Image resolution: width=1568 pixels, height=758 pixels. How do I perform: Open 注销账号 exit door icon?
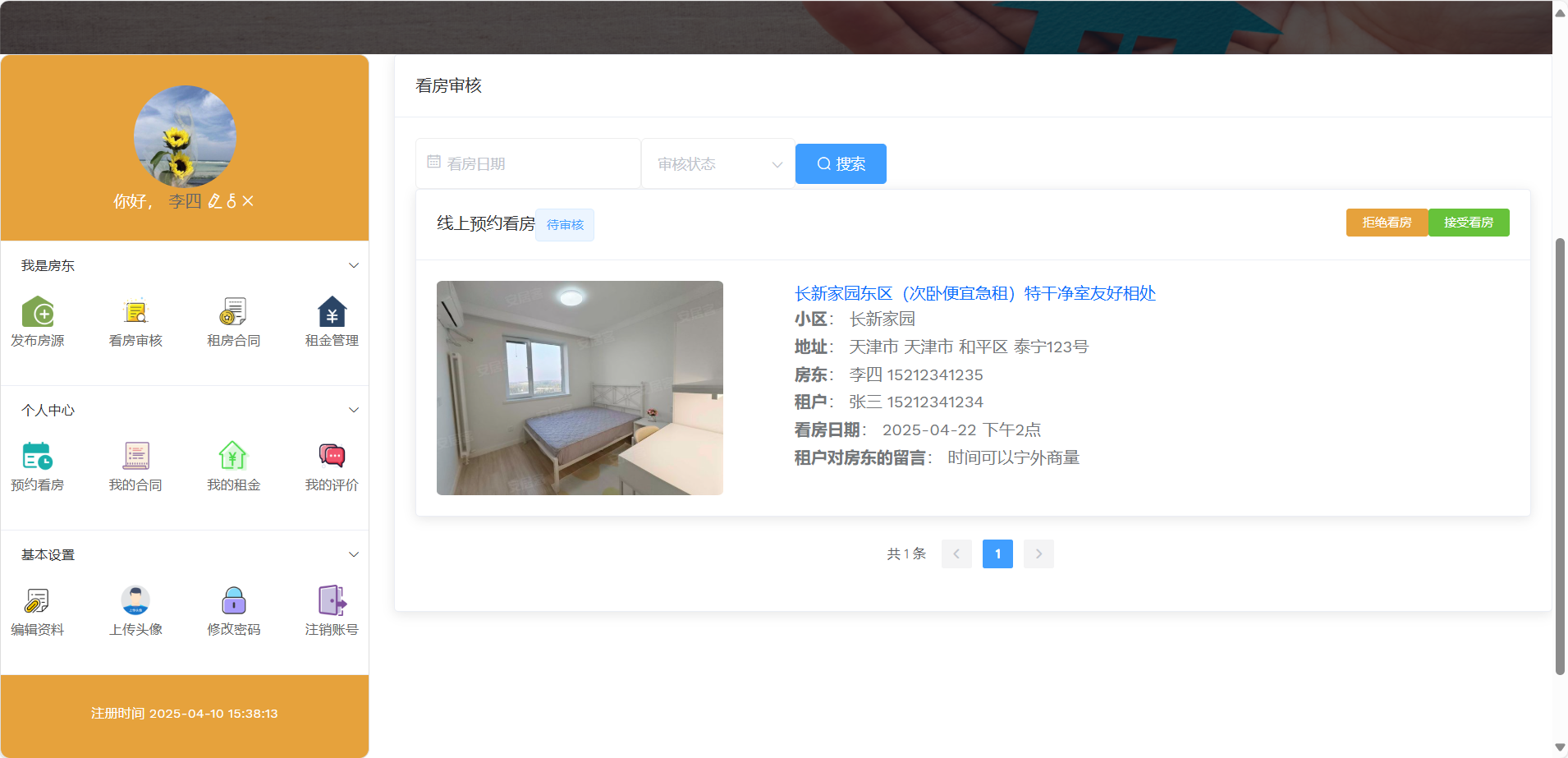[332, 601]
